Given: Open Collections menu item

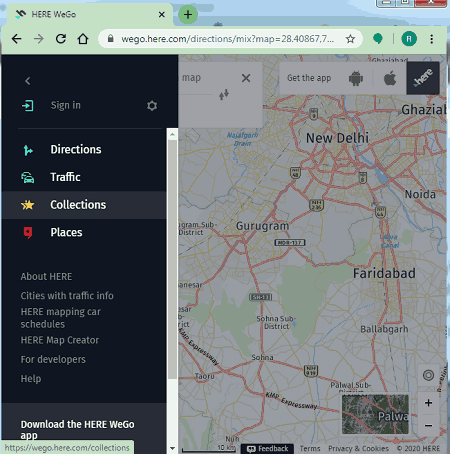Looking at the screenshot, I should [84, 205].
